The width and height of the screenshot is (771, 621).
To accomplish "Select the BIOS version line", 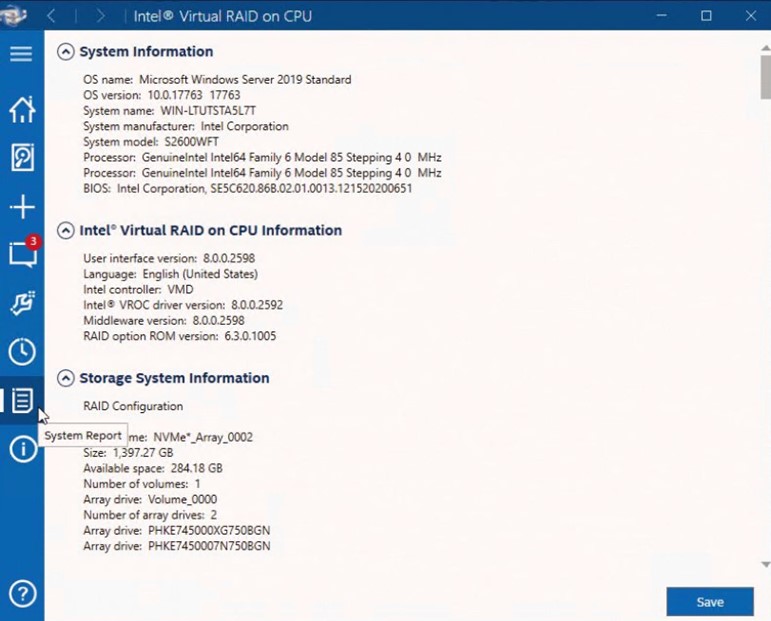I will click(x=247, y=189).
